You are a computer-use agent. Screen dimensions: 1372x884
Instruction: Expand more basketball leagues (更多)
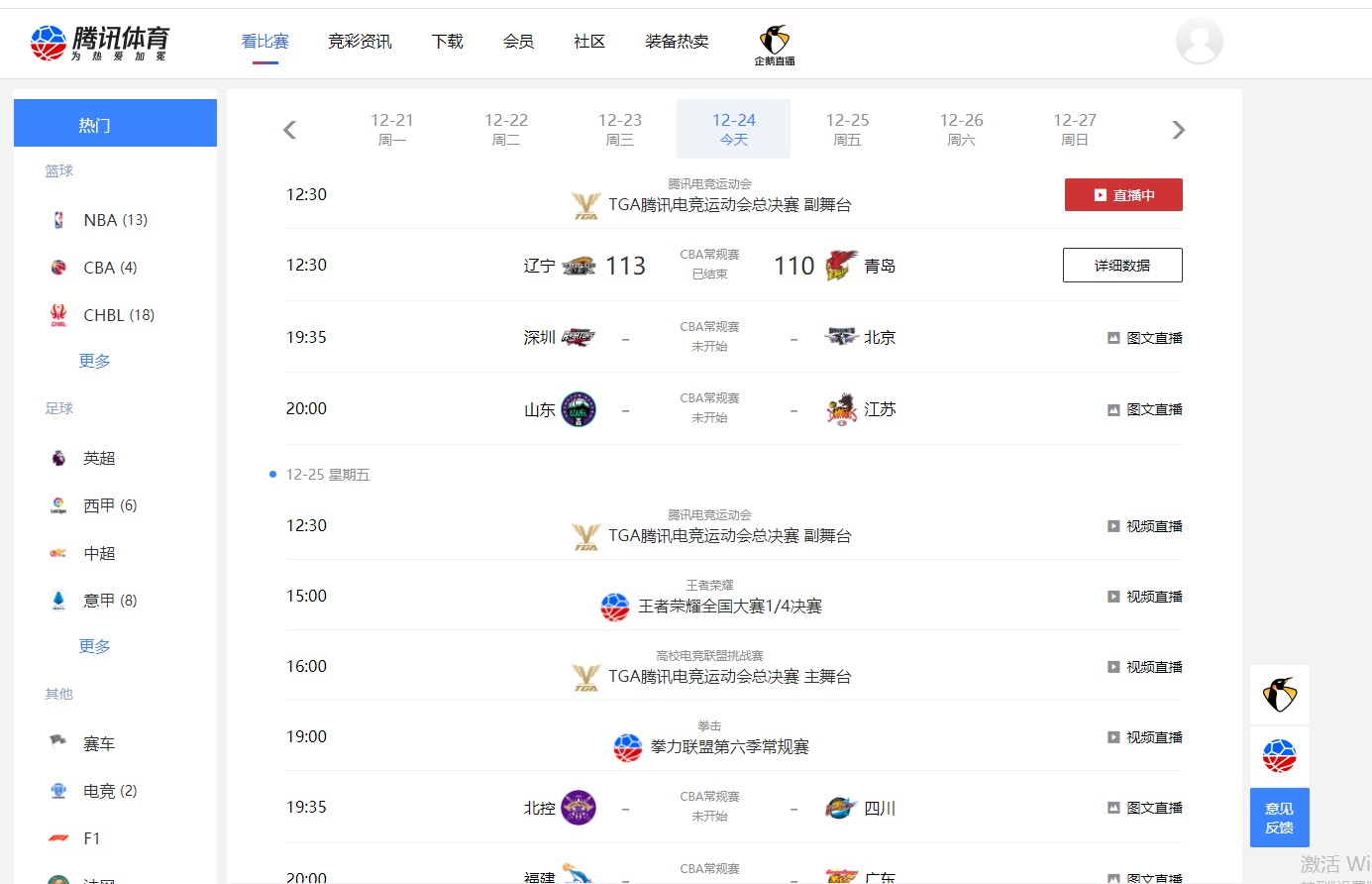95,361
